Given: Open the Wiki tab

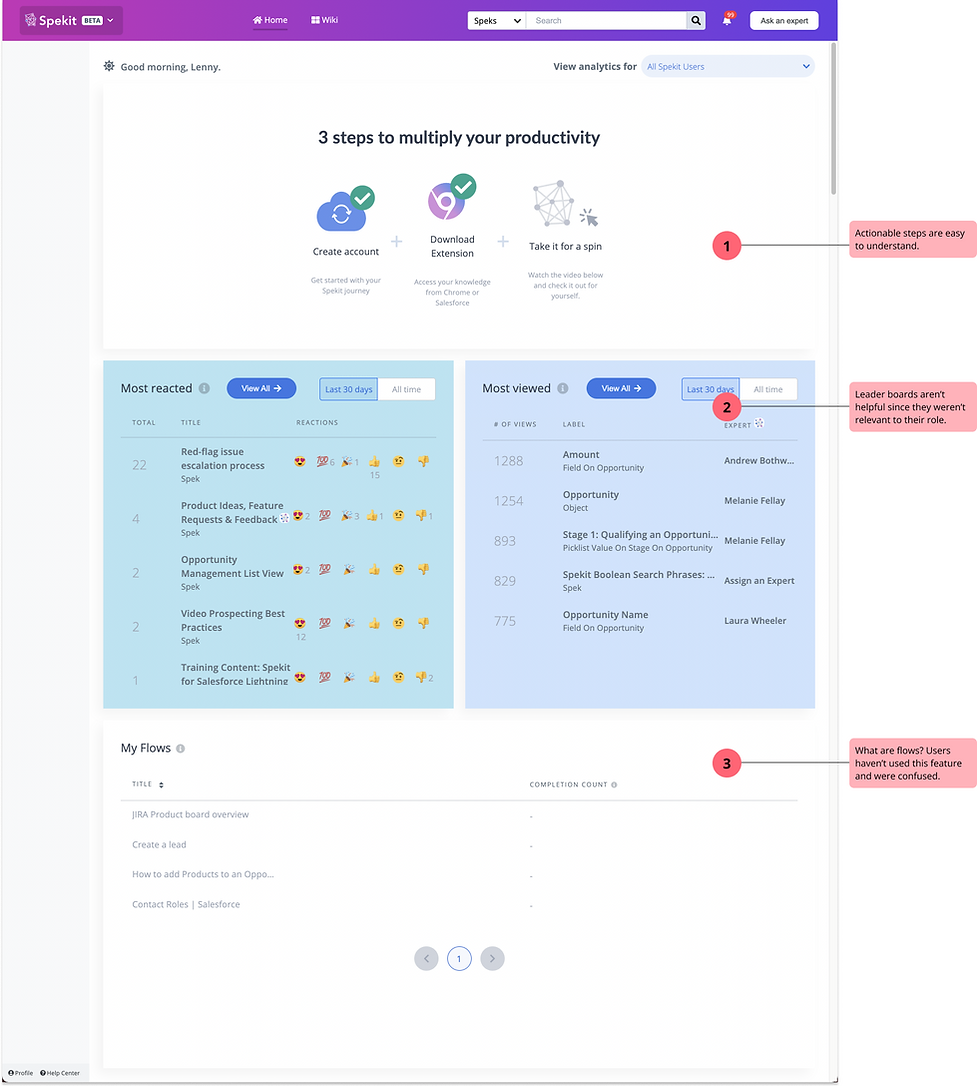Looking at the screenshot, I should click(x=324, y=20).
